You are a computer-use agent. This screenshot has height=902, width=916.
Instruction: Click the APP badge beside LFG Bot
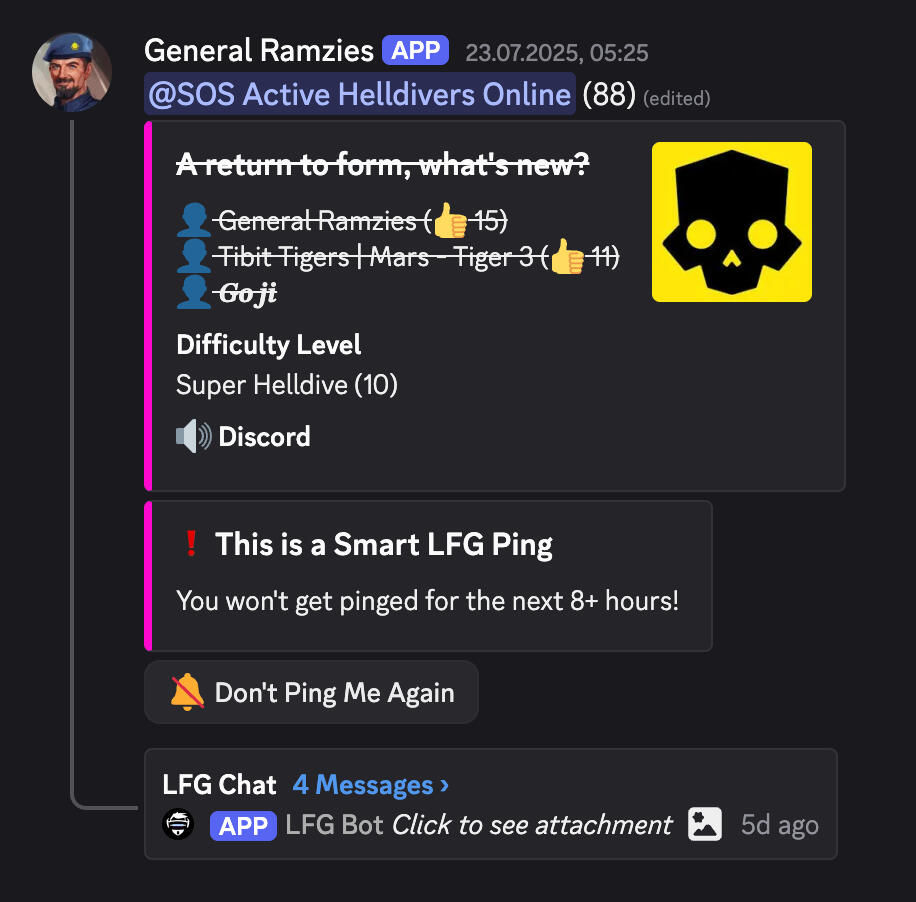(243, 825)
